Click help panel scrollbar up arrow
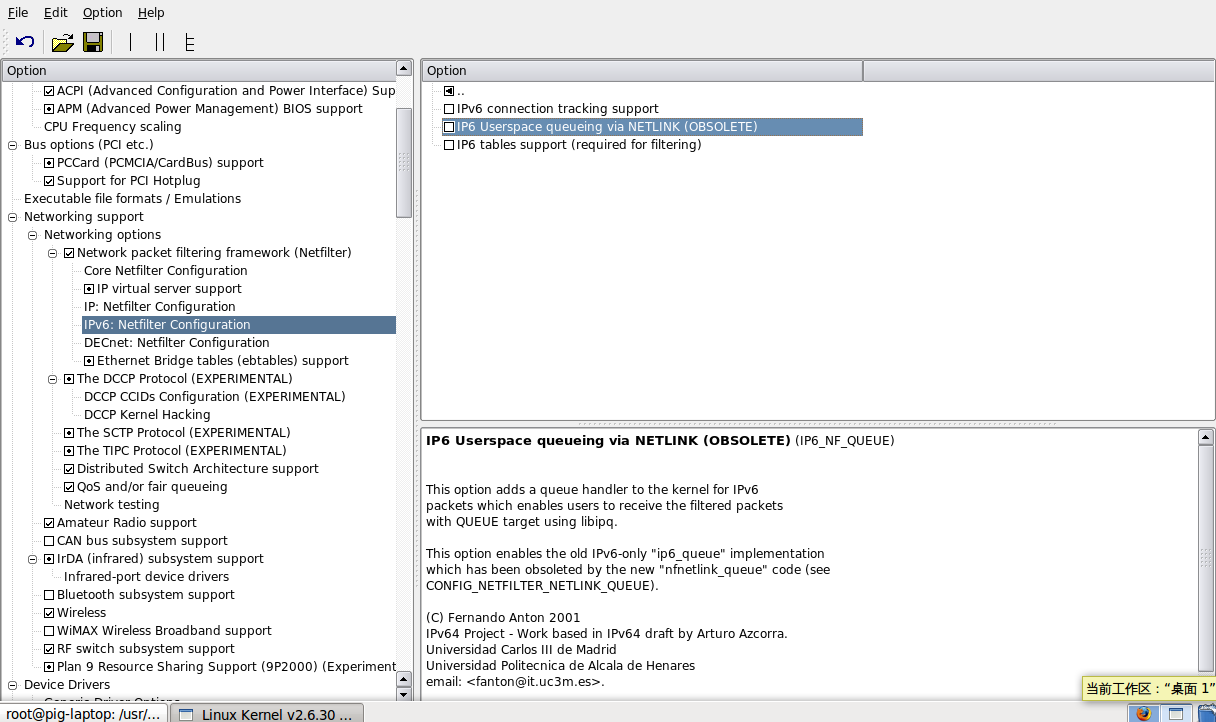The image size is (1216, 722). coord(1208,436)
